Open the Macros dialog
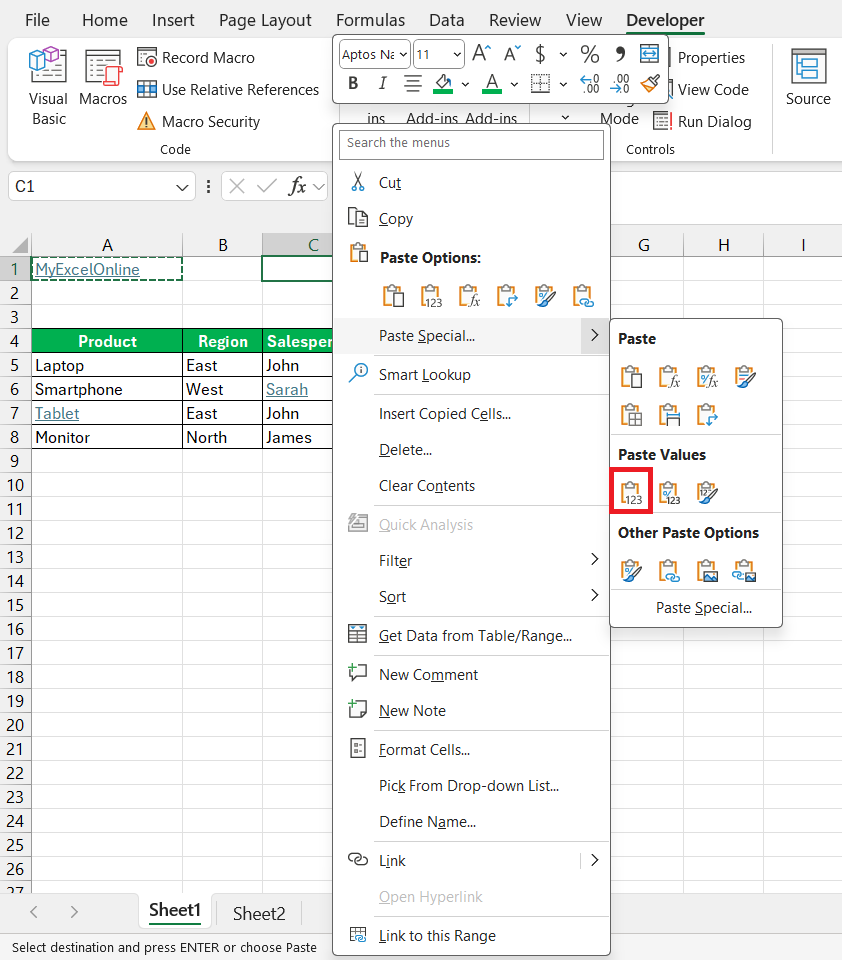The height and width of the screenshot is (960, 842). [x=103, y=78]
